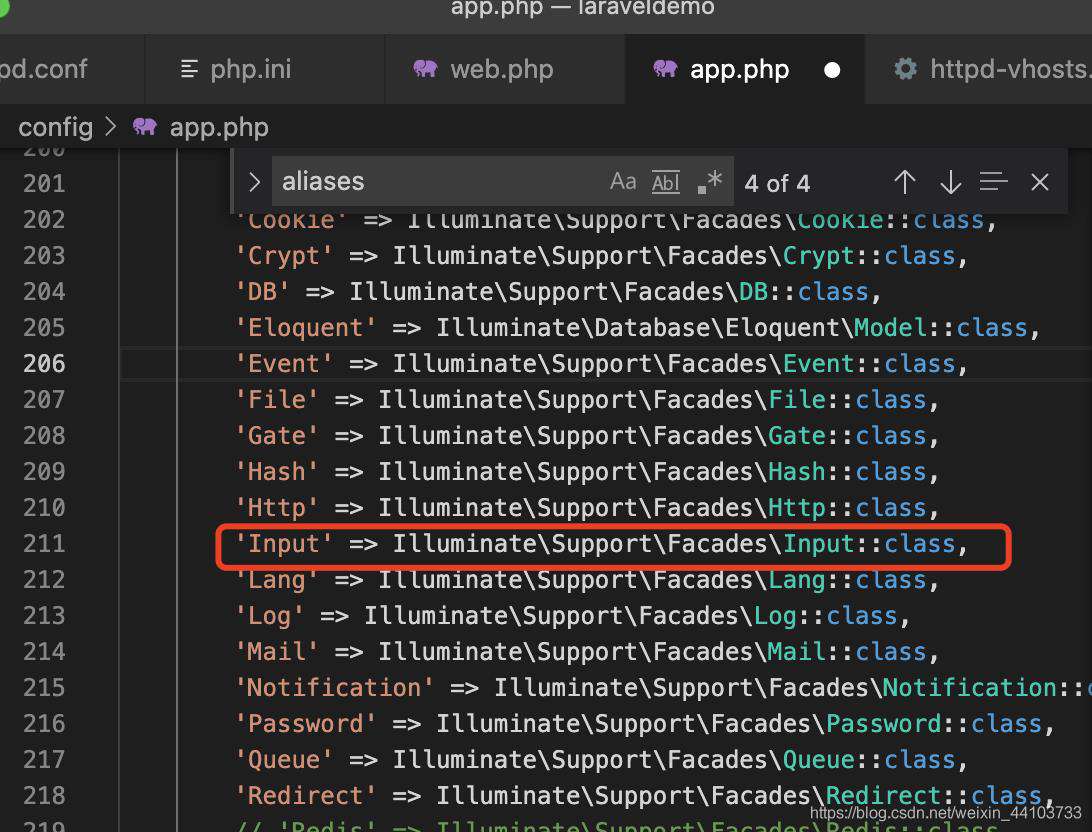Click breadcrumb elephant icon beside app.php
The image size is (1092, 832).
click(x=144, y=126)
